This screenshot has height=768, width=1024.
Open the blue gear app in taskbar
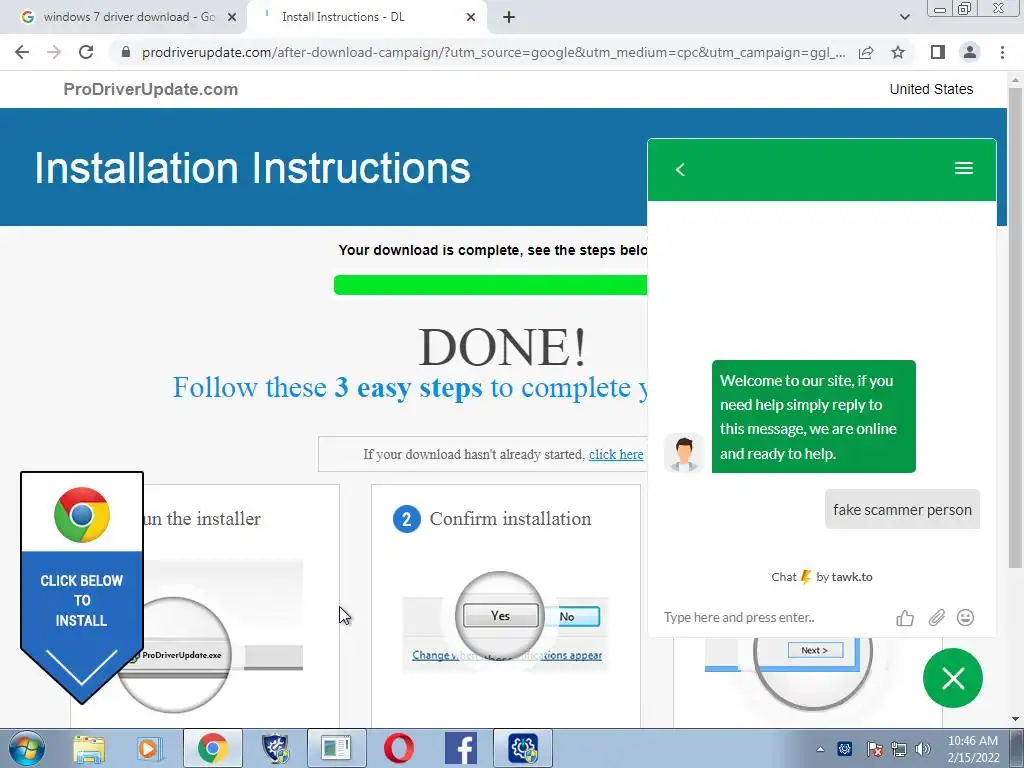tap(523, 748)
